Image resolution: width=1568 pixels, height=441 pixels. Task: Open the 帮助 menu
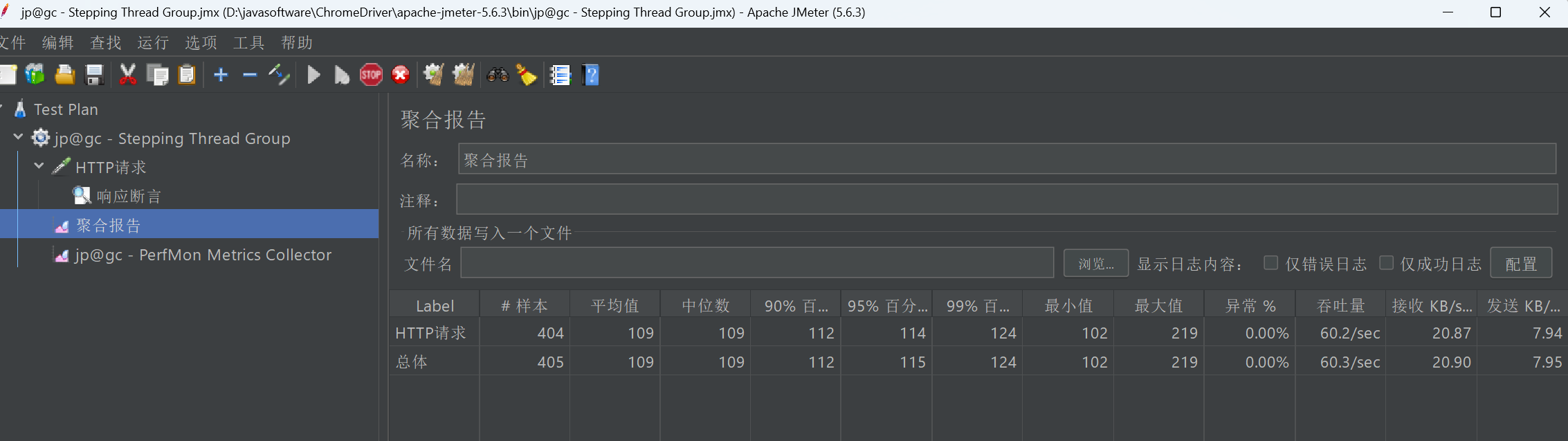(296, 43)
